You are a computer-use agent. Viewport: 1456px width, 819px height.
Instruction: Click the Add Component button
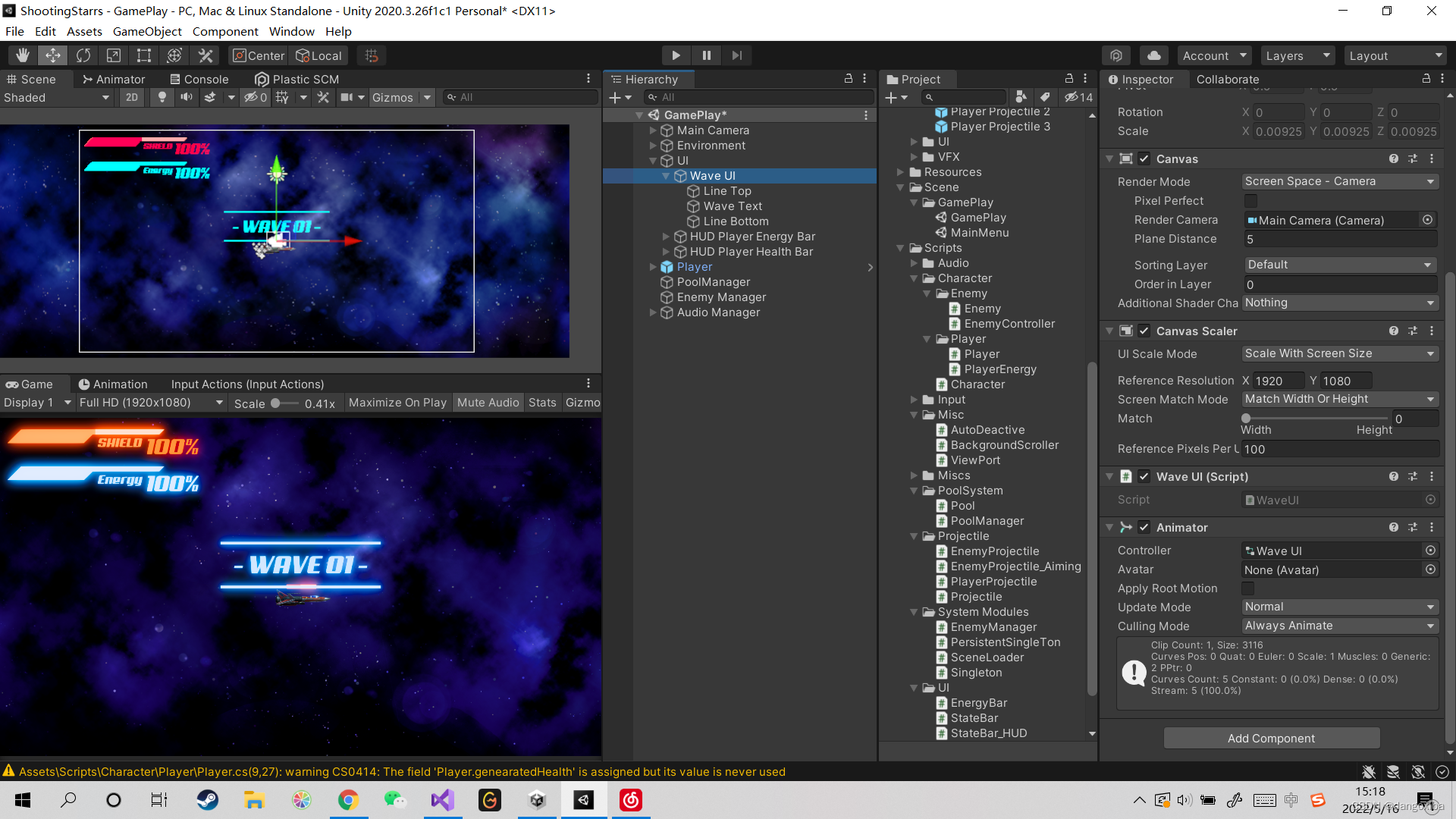click(x=1271, y=738)
